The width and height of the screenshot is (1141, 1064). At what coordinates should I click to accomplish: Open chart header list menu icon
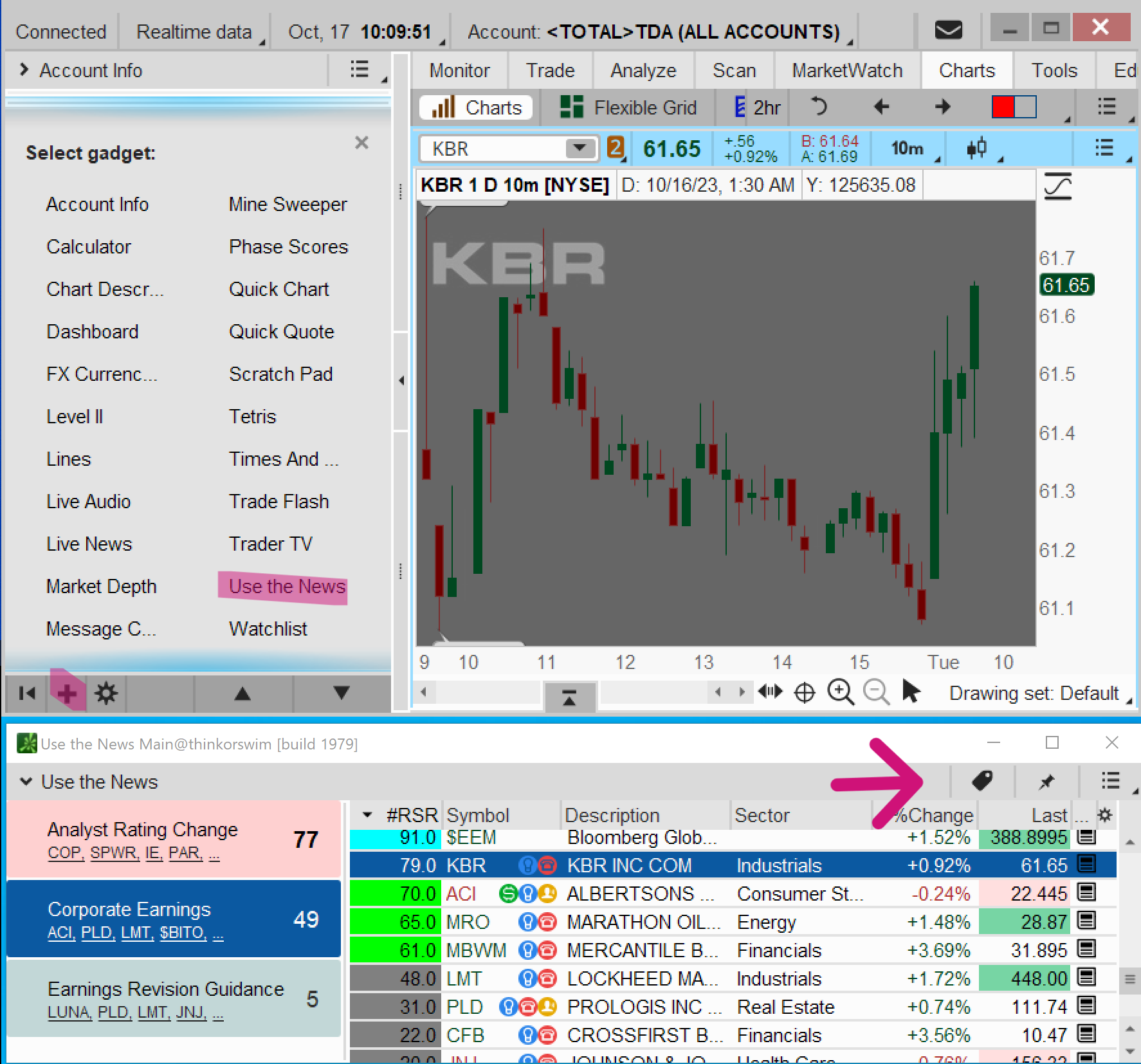[x=1104, y=149]
